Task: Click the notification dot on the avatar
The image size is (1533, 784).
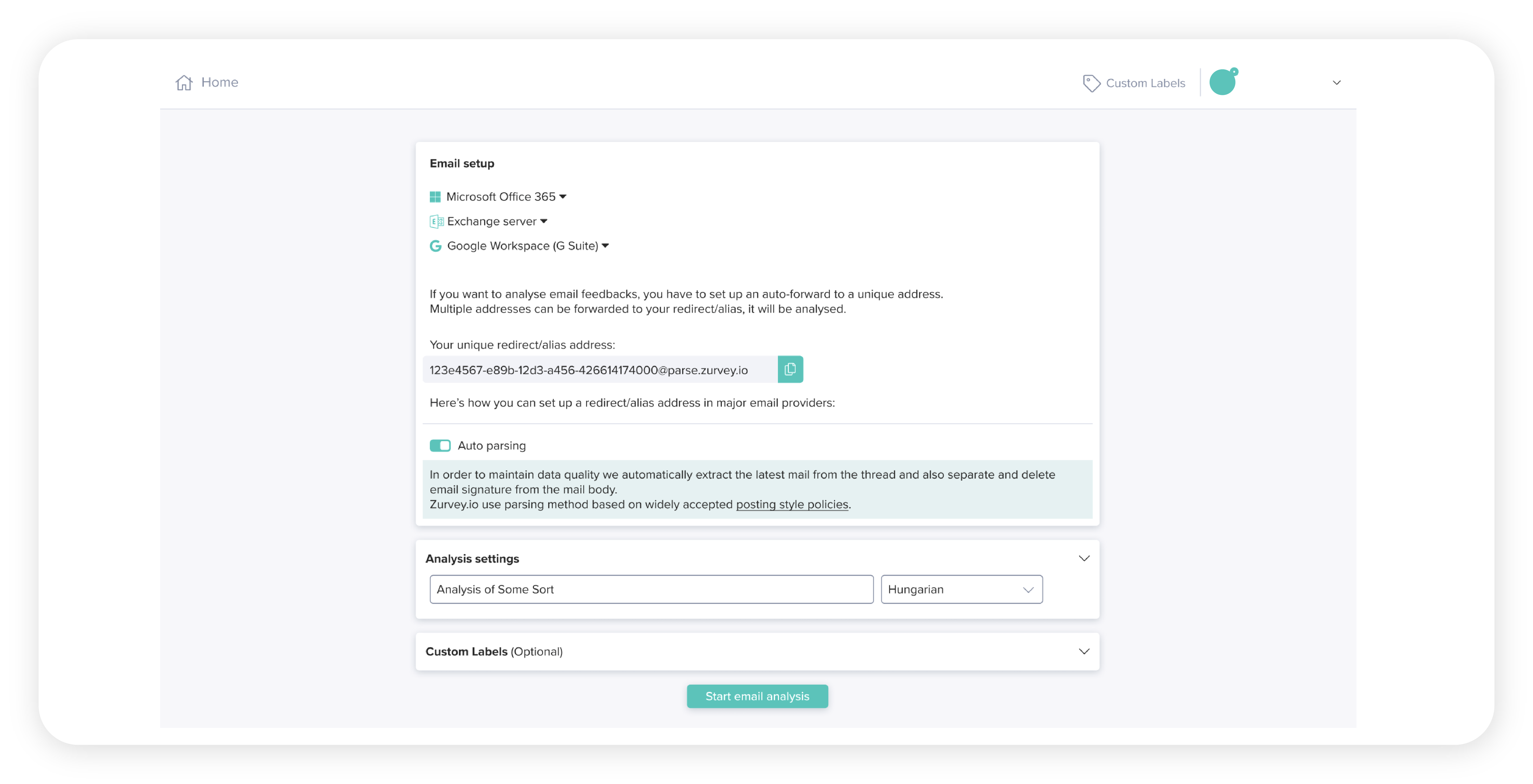Action: pos(1234,71)
